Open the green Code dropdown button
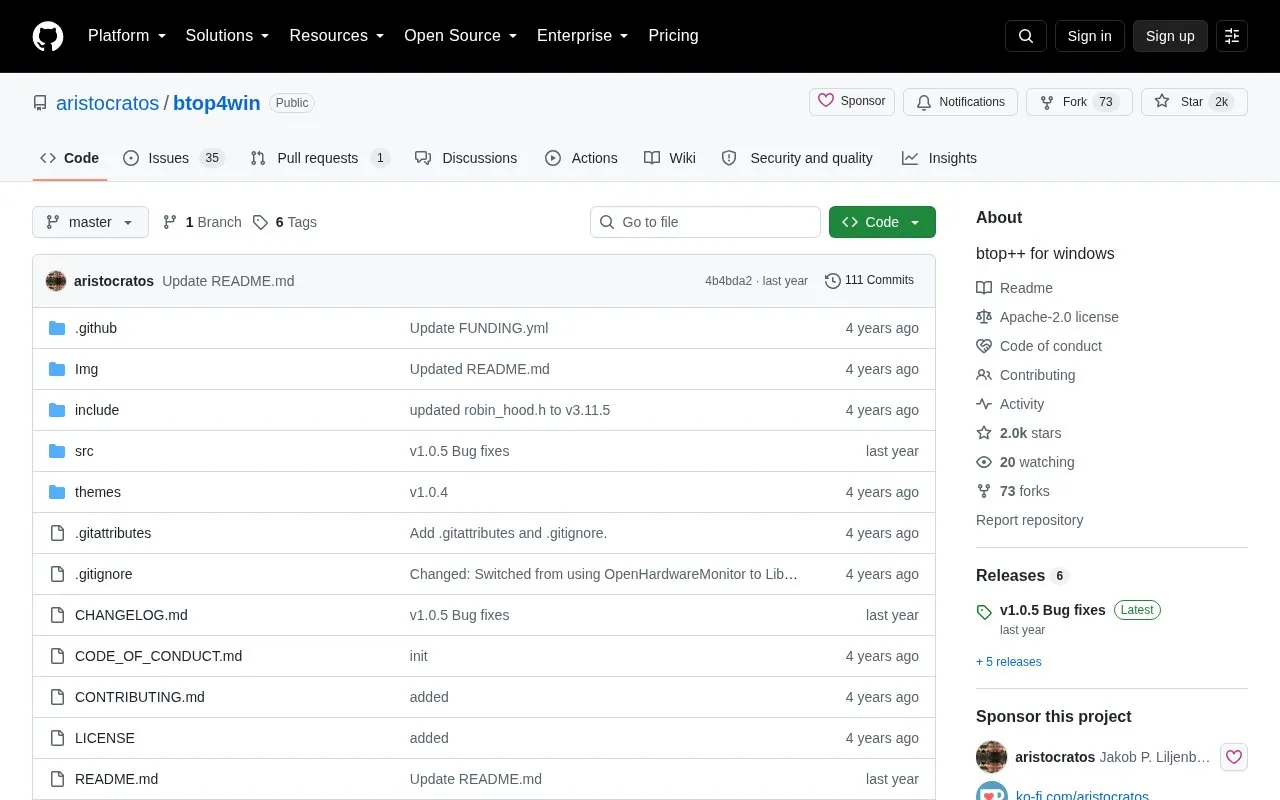The height and width of the screenshot is (800, 1280). pyautogui.click(x=882, y=222)
